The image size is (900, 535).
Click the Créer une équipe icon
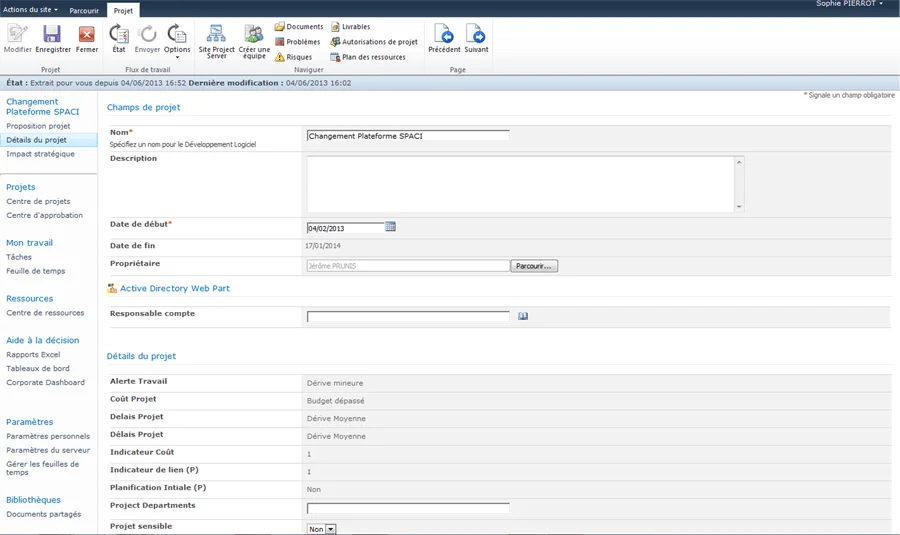[254, 39]
